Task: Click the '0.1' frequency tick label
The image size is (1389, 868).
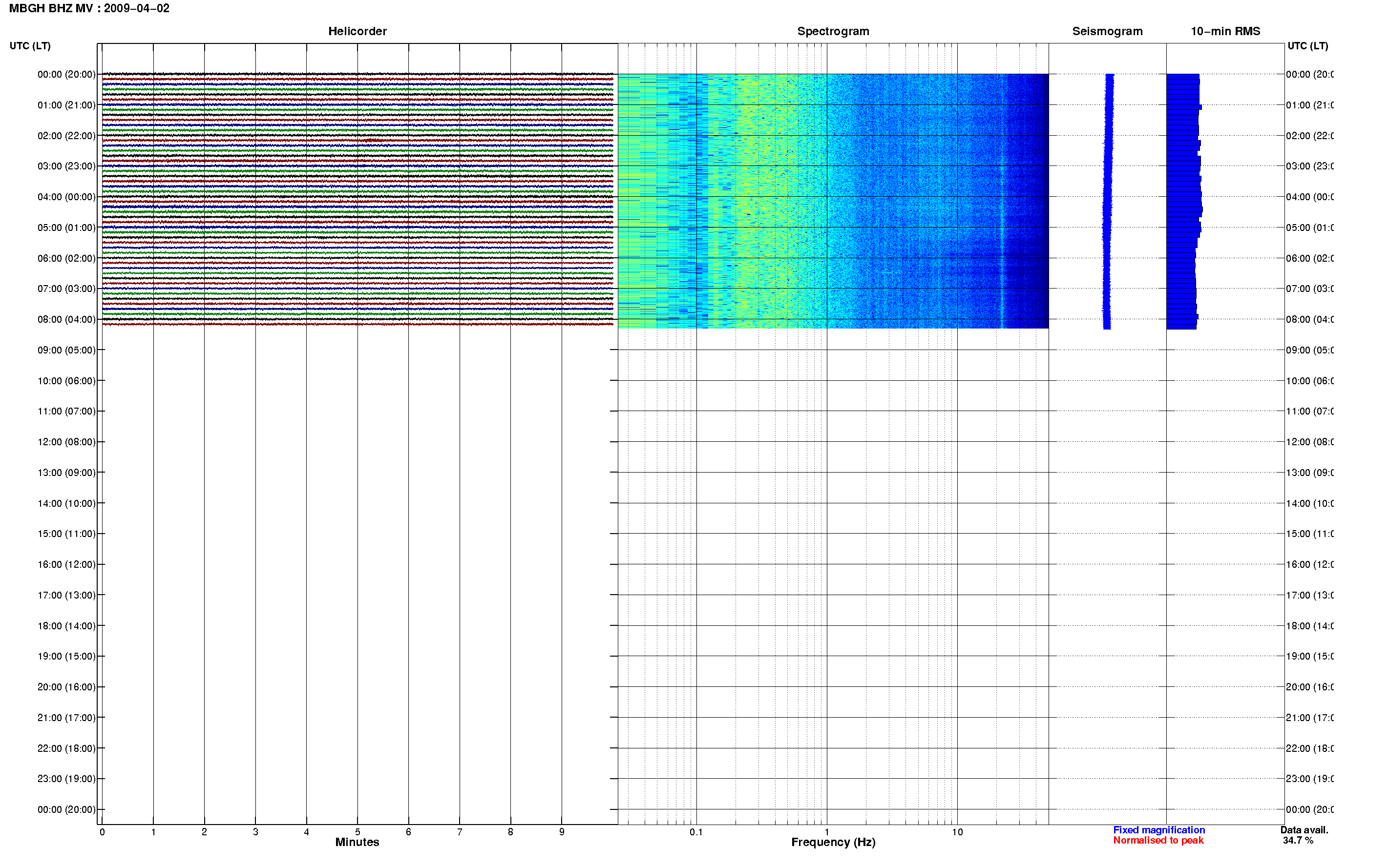Action: (696, 832)
